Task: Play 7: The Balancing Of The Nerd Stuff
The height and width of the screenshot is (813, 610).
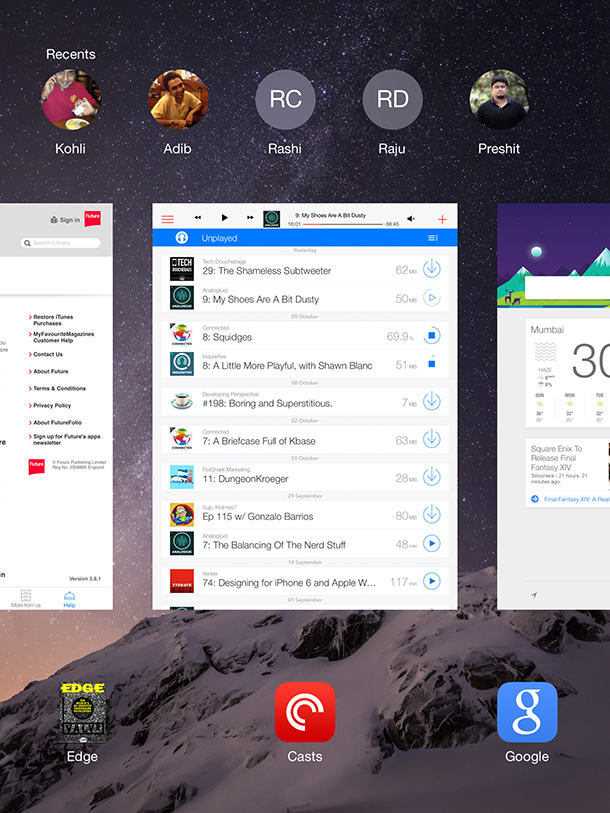Action: pos(432,543)
